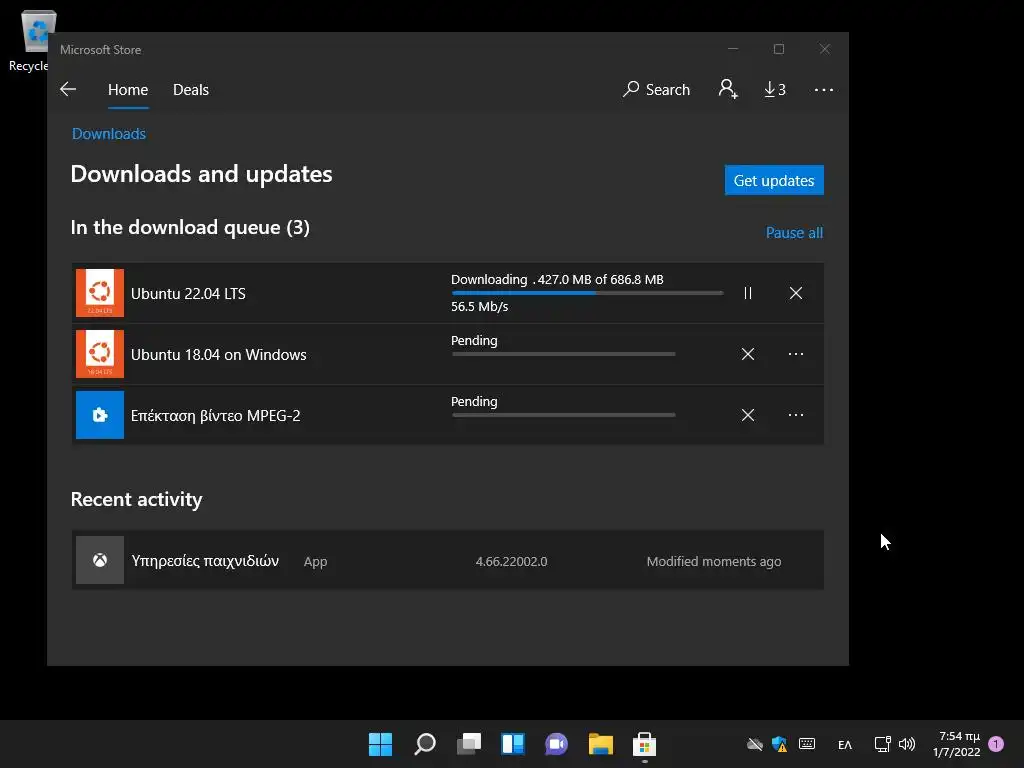
Task: Open File Explorer from the taskbar
Action: (x=601, y=744)
